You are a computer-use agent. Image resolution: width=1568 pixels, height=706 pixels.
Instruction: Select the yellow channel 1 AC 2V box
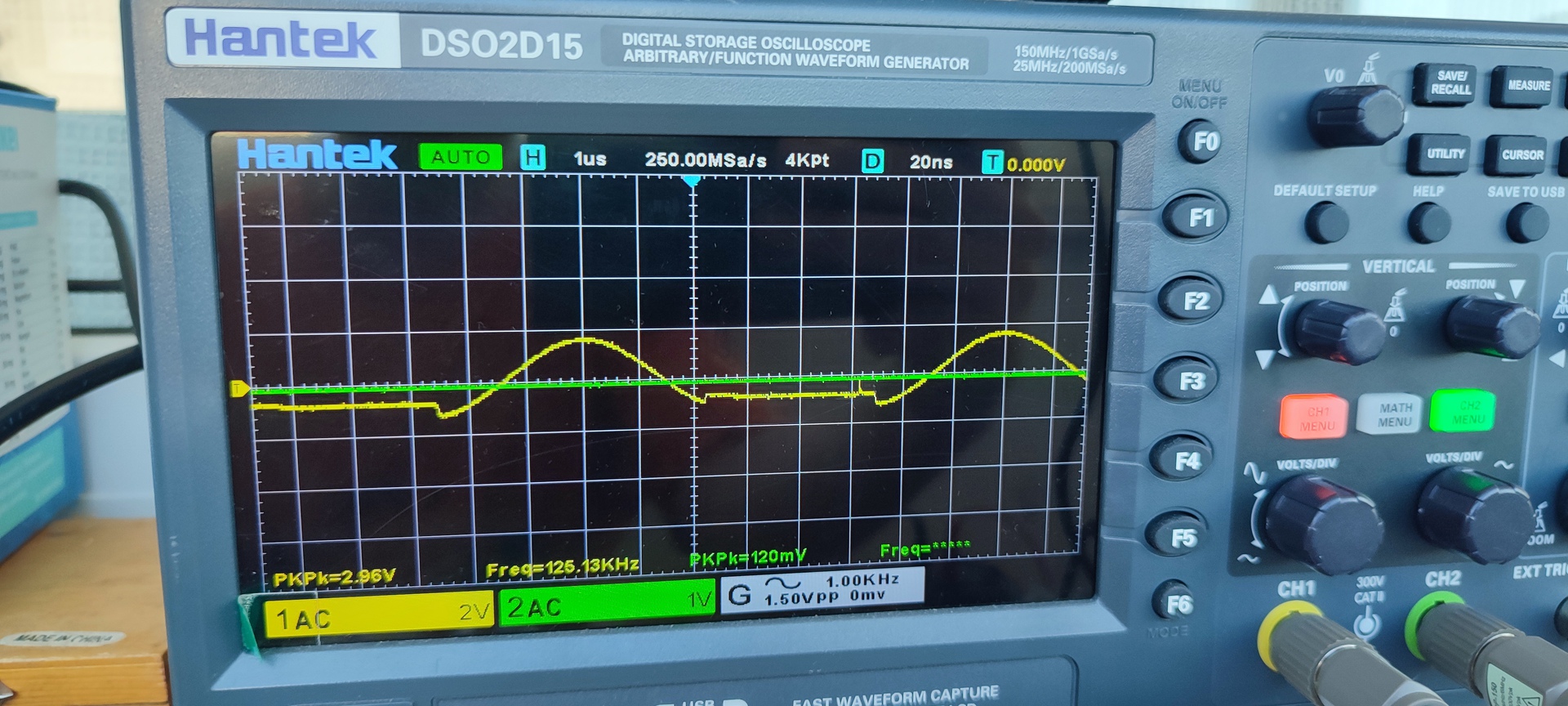(379, 615)
